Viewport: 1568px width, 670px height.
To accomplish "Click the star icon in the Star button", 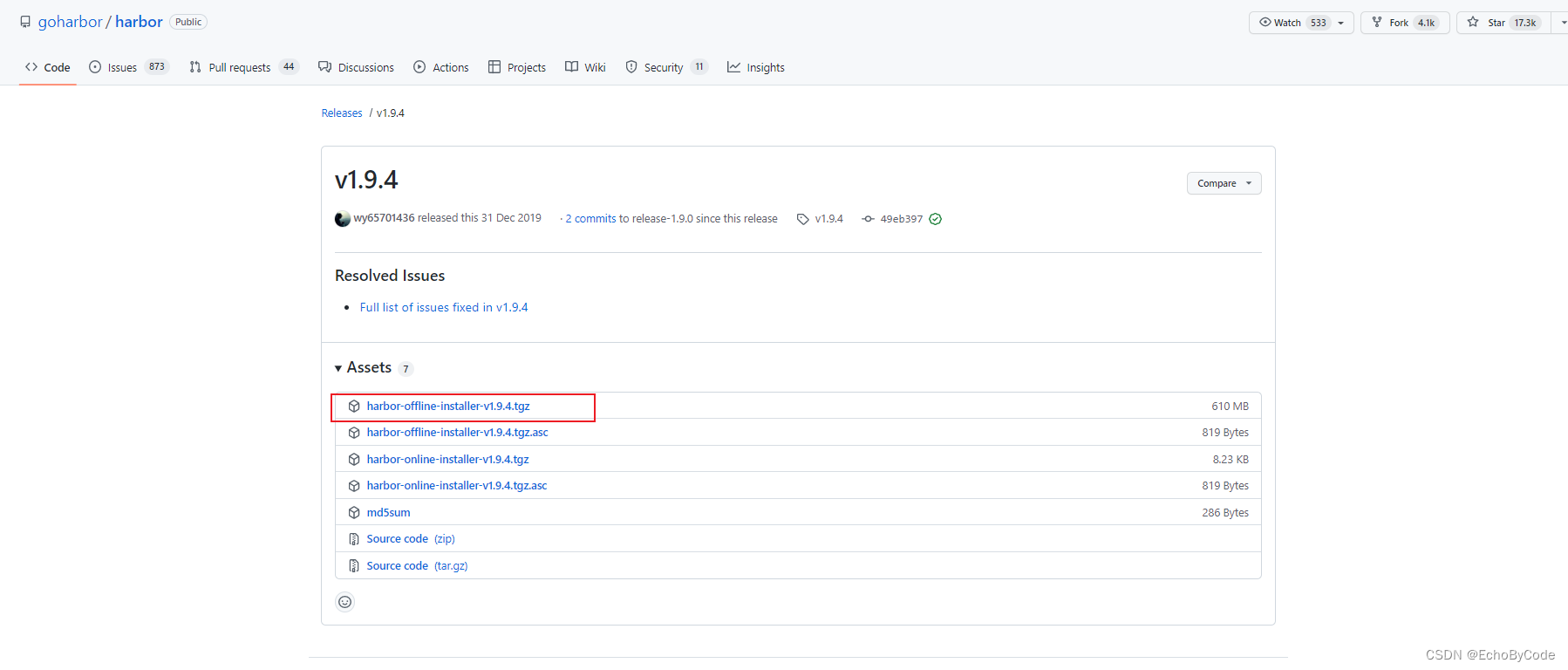I will (1473, 22).
